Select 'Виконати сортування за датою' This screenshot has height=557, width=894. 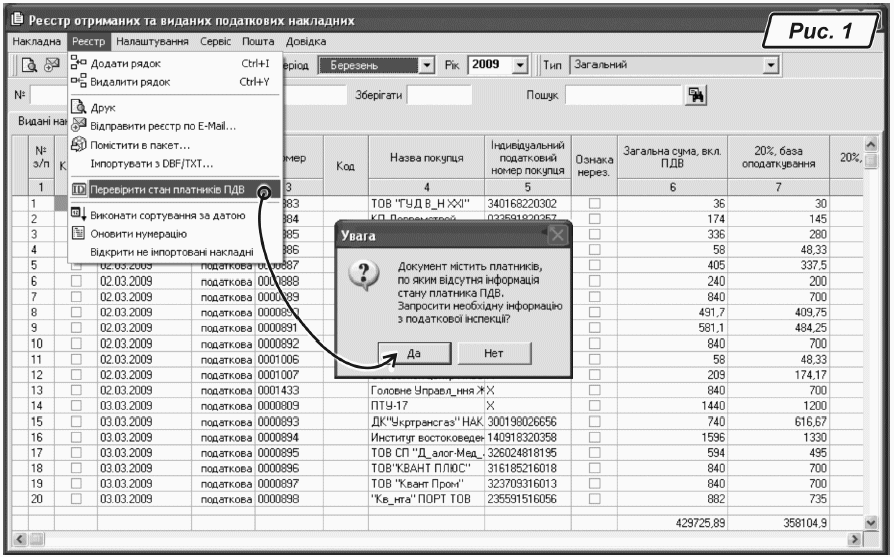point(167,214)
